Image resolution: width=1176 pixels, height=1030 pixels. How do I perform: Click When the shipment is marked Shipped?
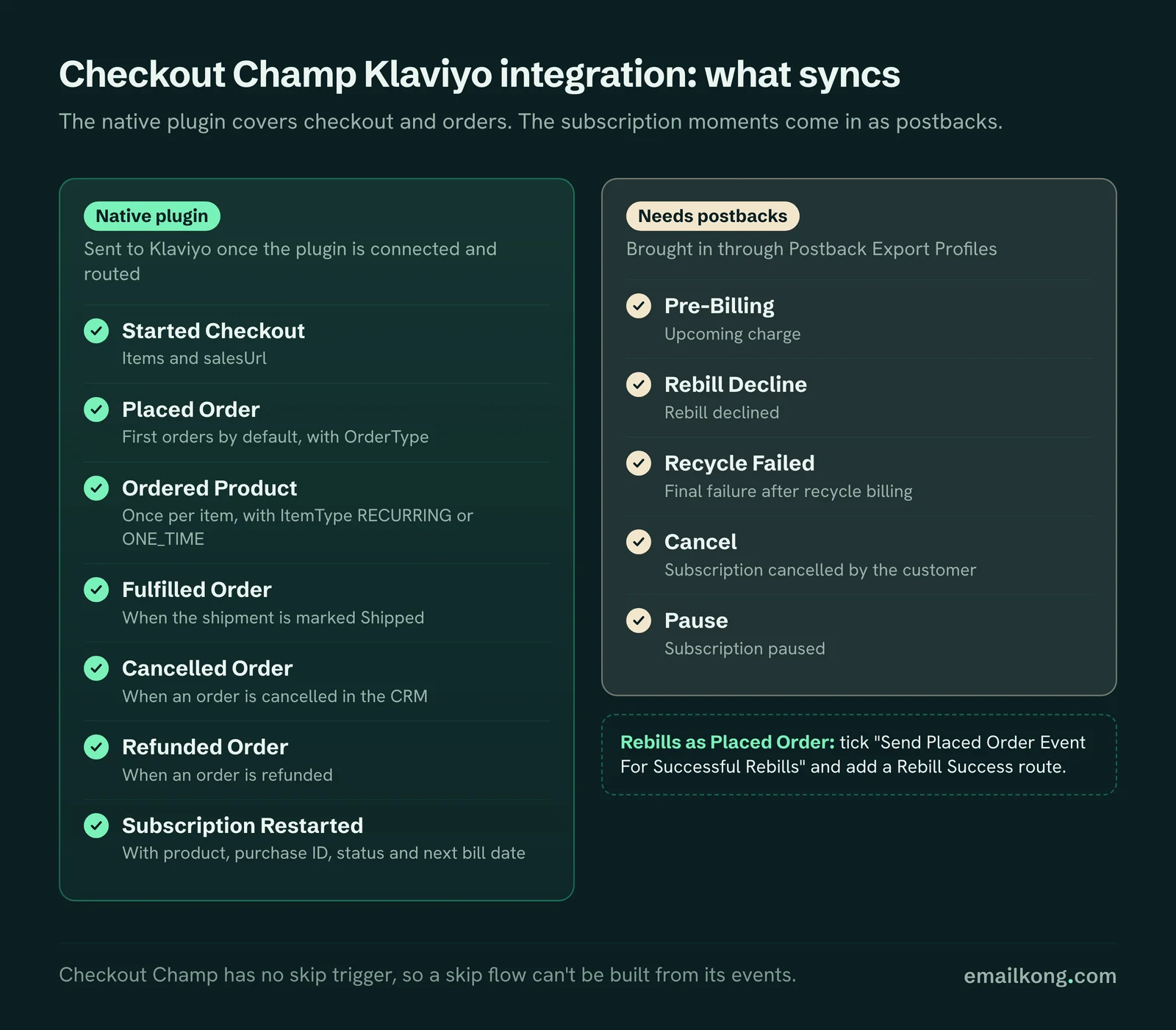point(273,618)
